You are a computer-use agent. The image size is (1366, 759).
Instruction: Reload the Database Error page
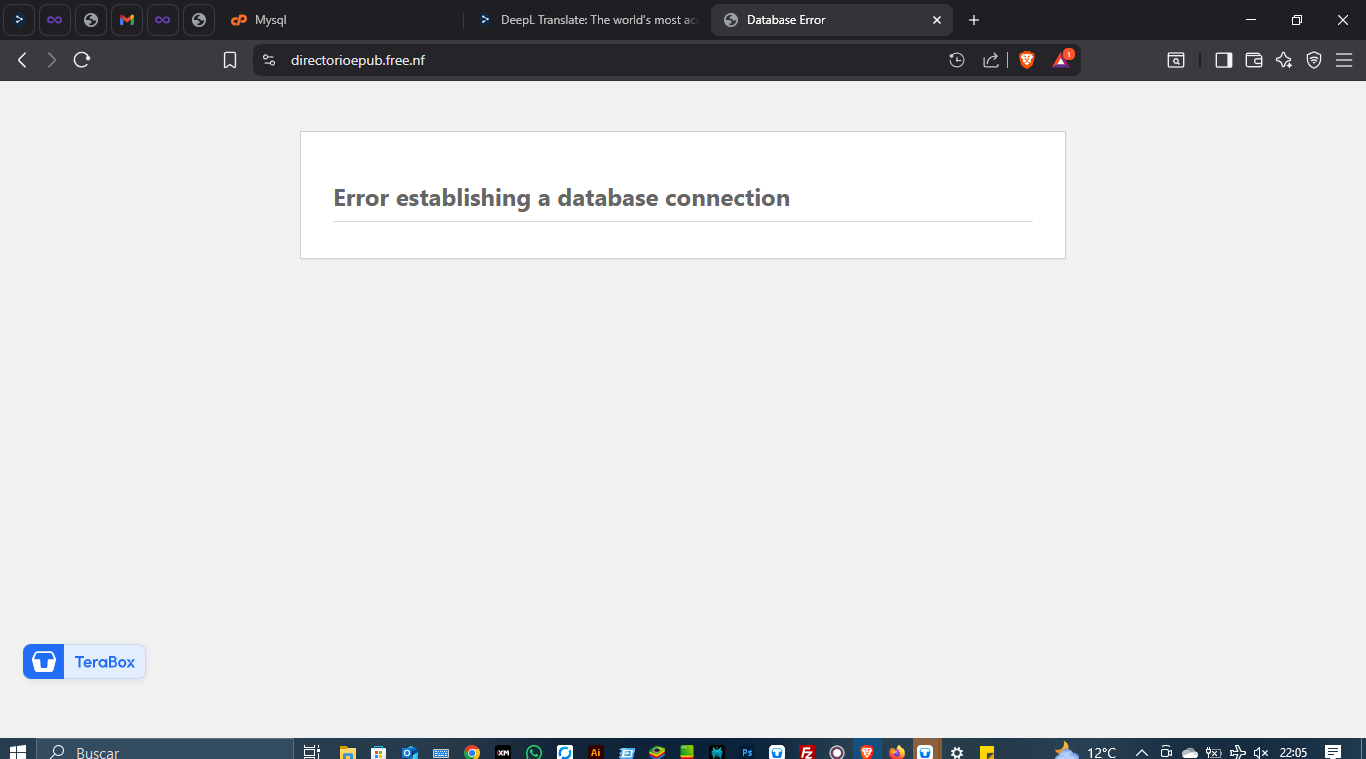click(x=82, y=60)
